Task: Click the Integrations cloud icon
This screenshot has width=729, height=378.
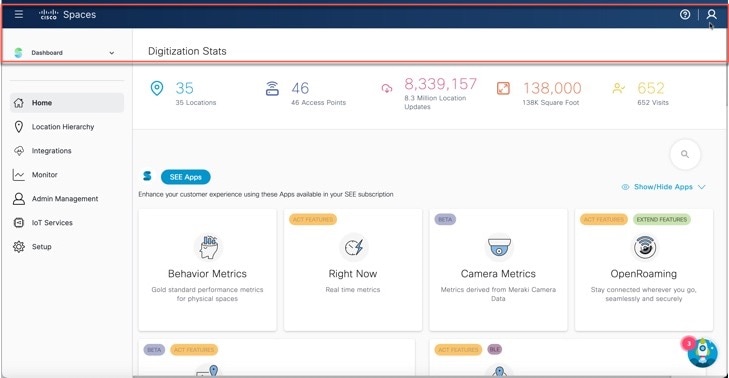Action: 19,151
